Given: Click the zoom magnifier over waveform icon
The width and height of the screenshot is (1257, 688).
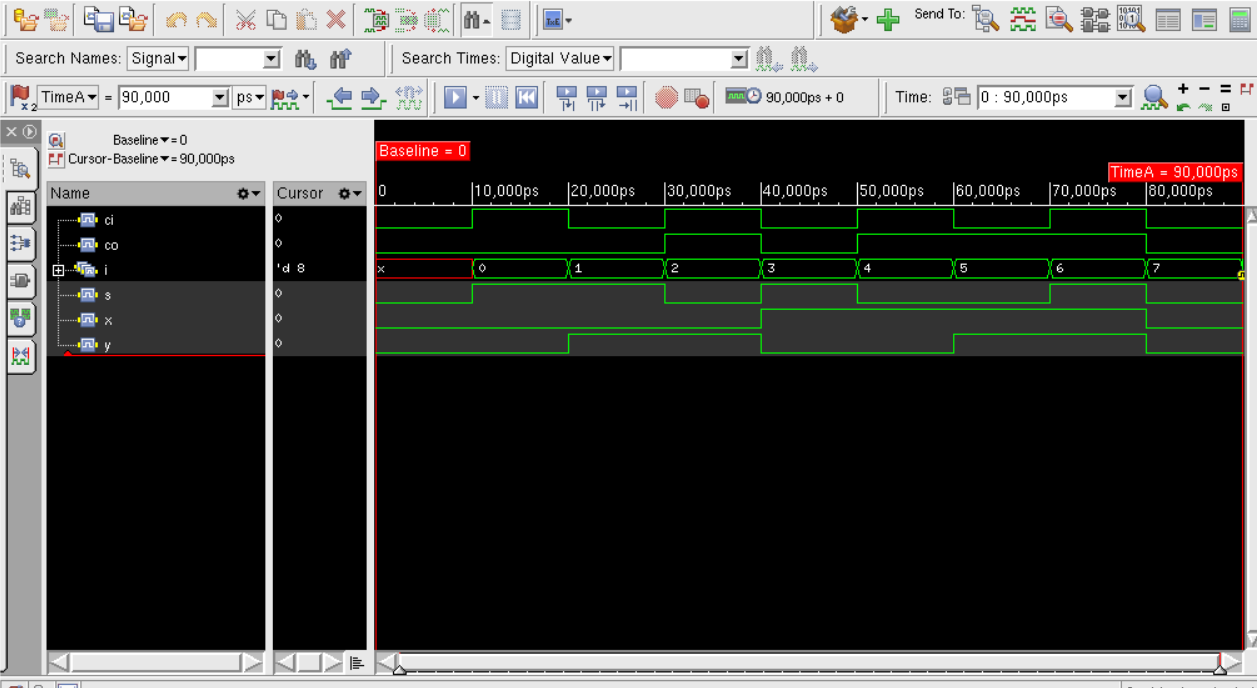Looking at the screenshot, I should (x=1155, y=97).
